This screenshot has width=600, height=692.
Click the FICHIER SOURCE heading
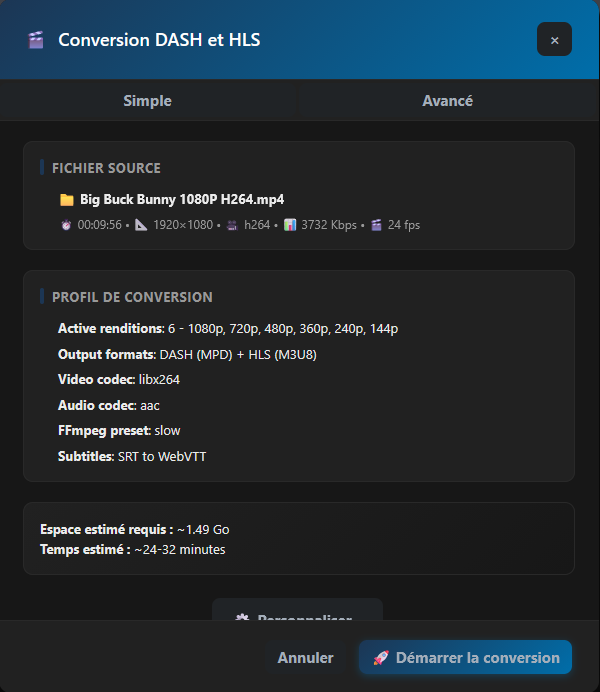click(106, 168)
